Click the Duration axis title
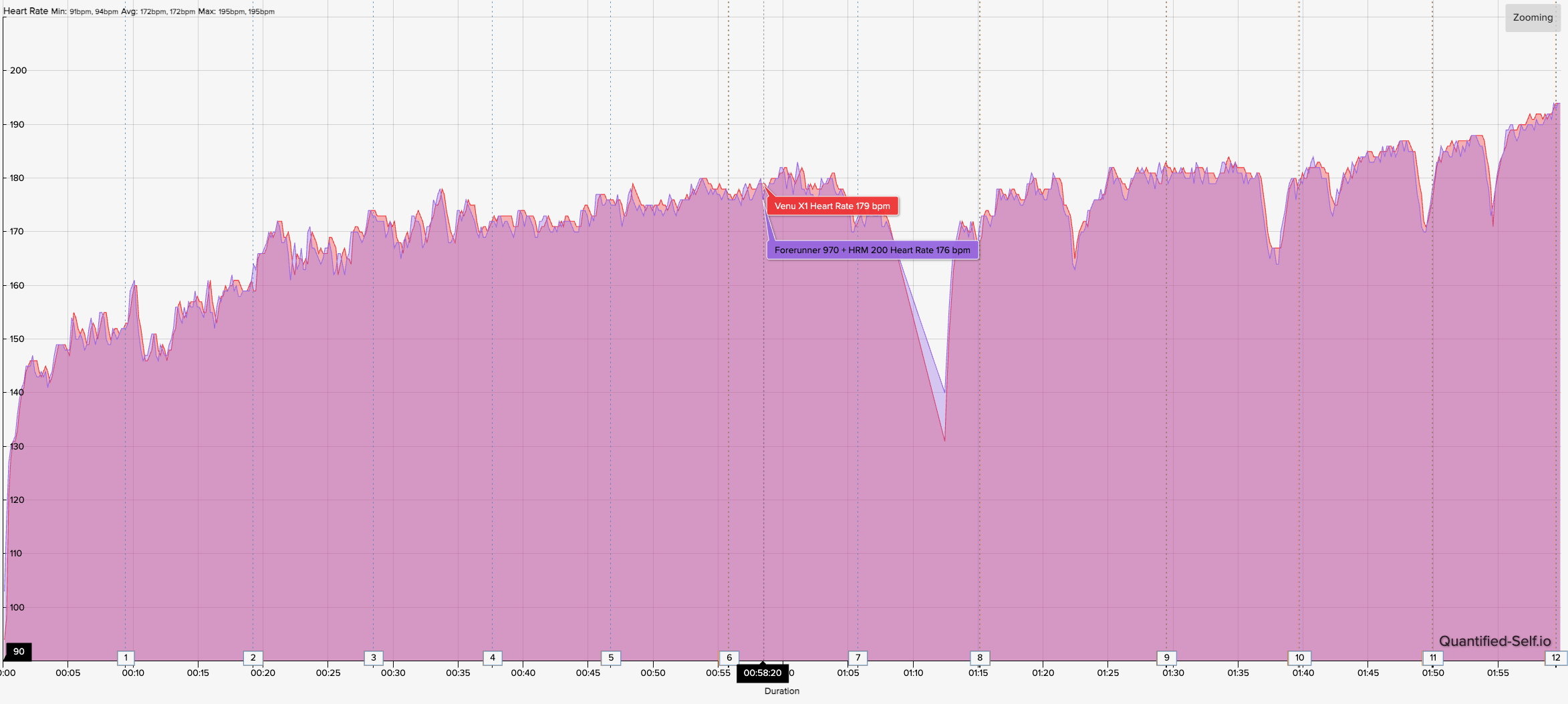 (781, 691)
